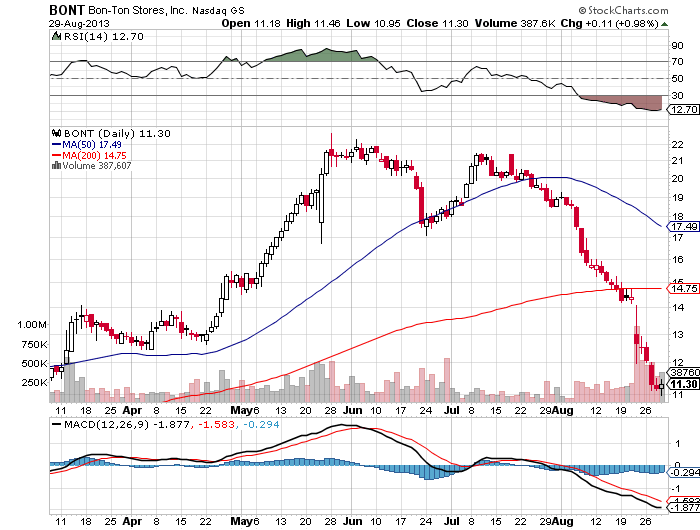Screen dimensions: 700x530
Task: Click the red MA(200) line swatch
Action: coord(56,155)
